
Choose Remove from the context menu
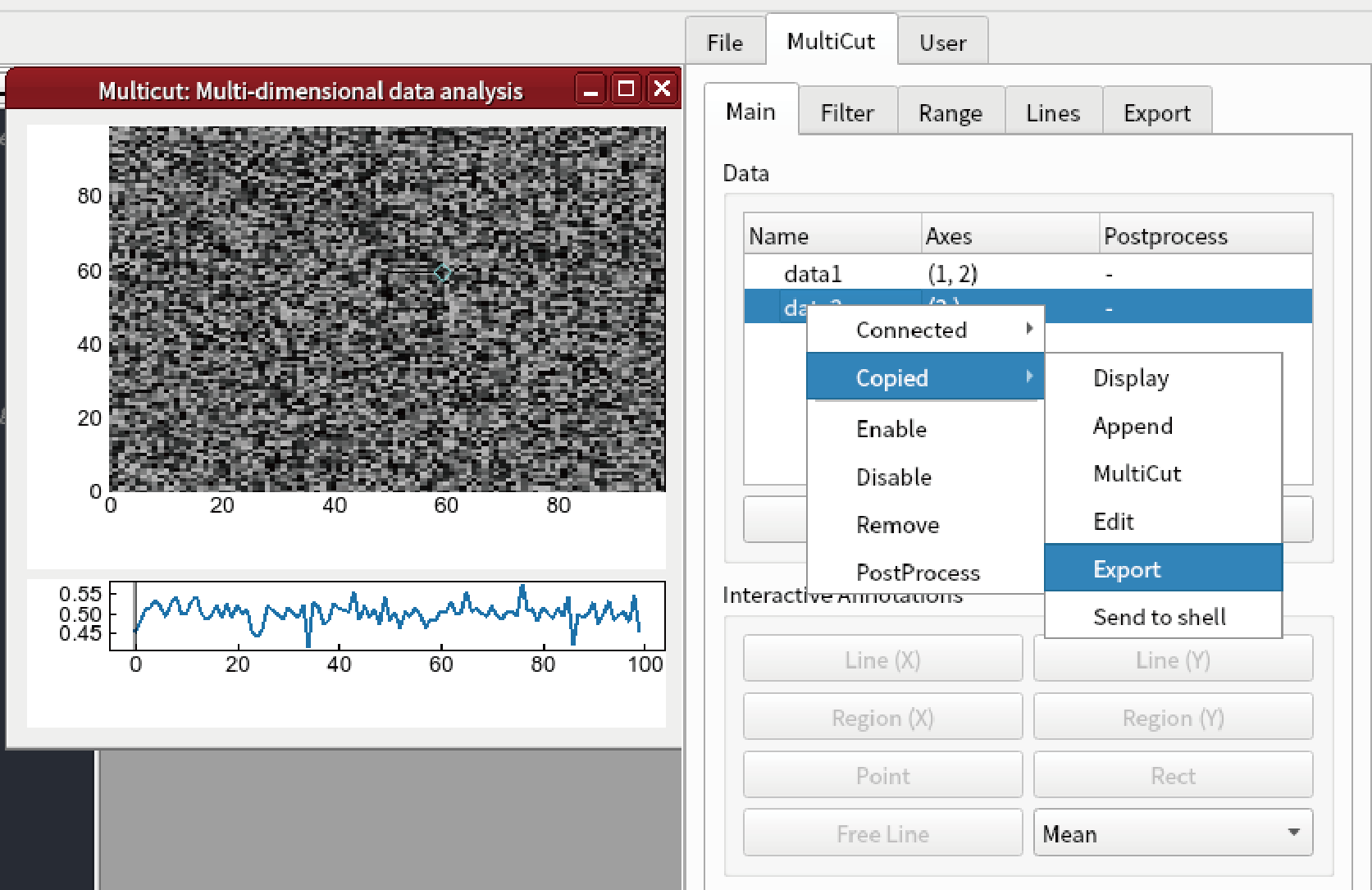[925, 524]
